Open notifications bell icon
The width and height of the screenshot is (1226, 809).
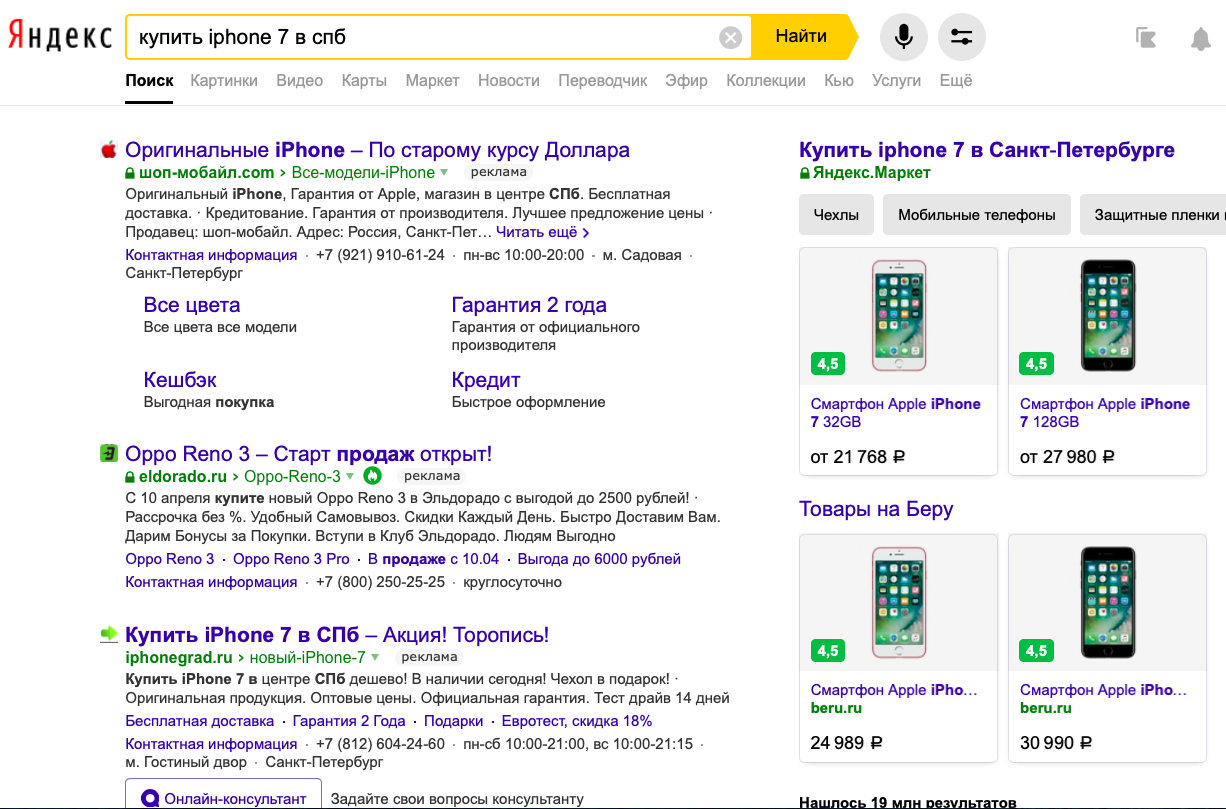pos(1201,38)
